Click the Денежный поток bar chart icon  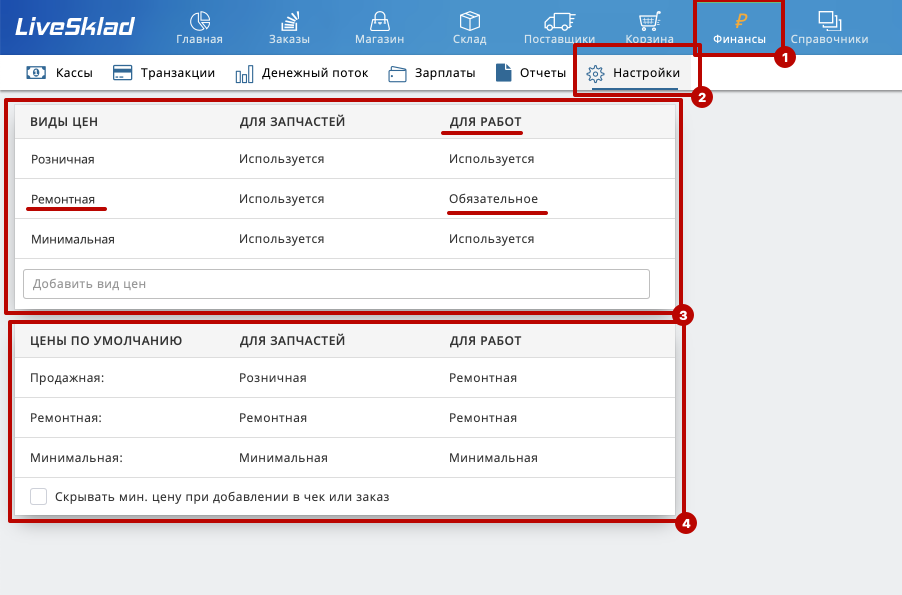tap(244, 74)
